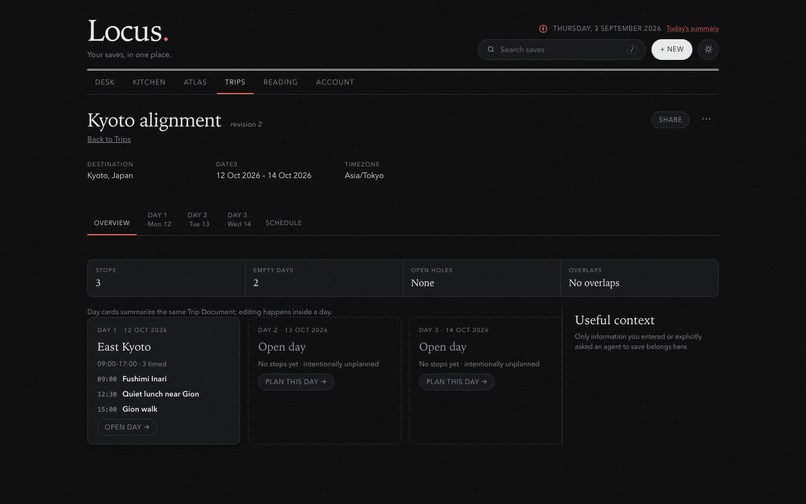Screen dimensions: 806x504
Task: Click the Kyoto alignment trip title
Action: point(154,120)
